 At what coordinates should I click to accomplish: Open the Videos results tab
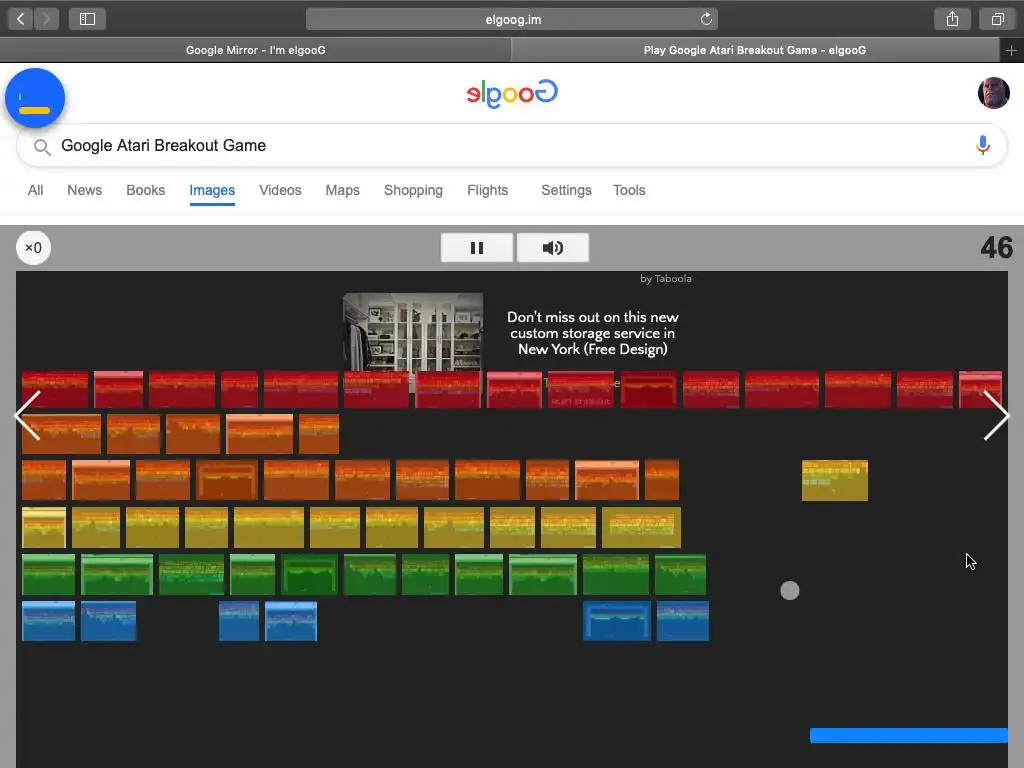point(280,190)
